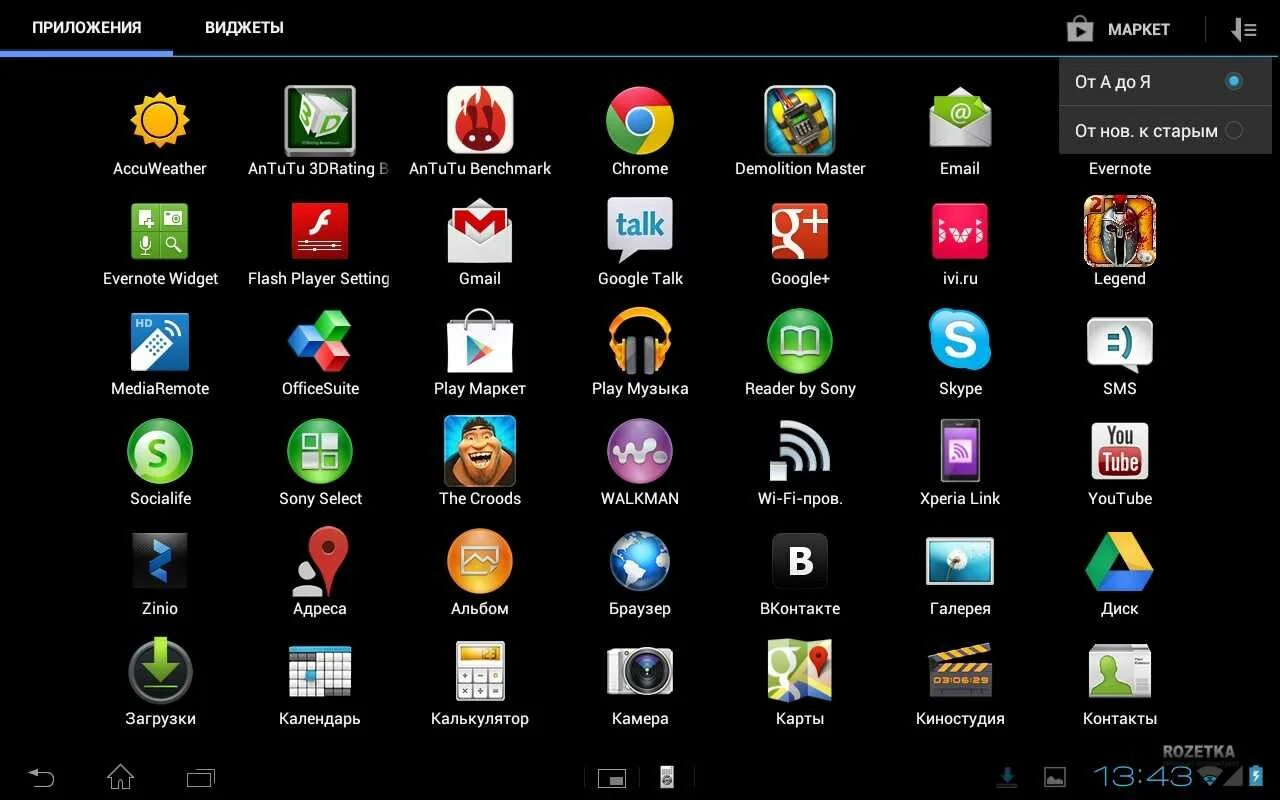The image size is (1280, 800).
Task: Show recent apps list
Action: click(x=201, y=777)
